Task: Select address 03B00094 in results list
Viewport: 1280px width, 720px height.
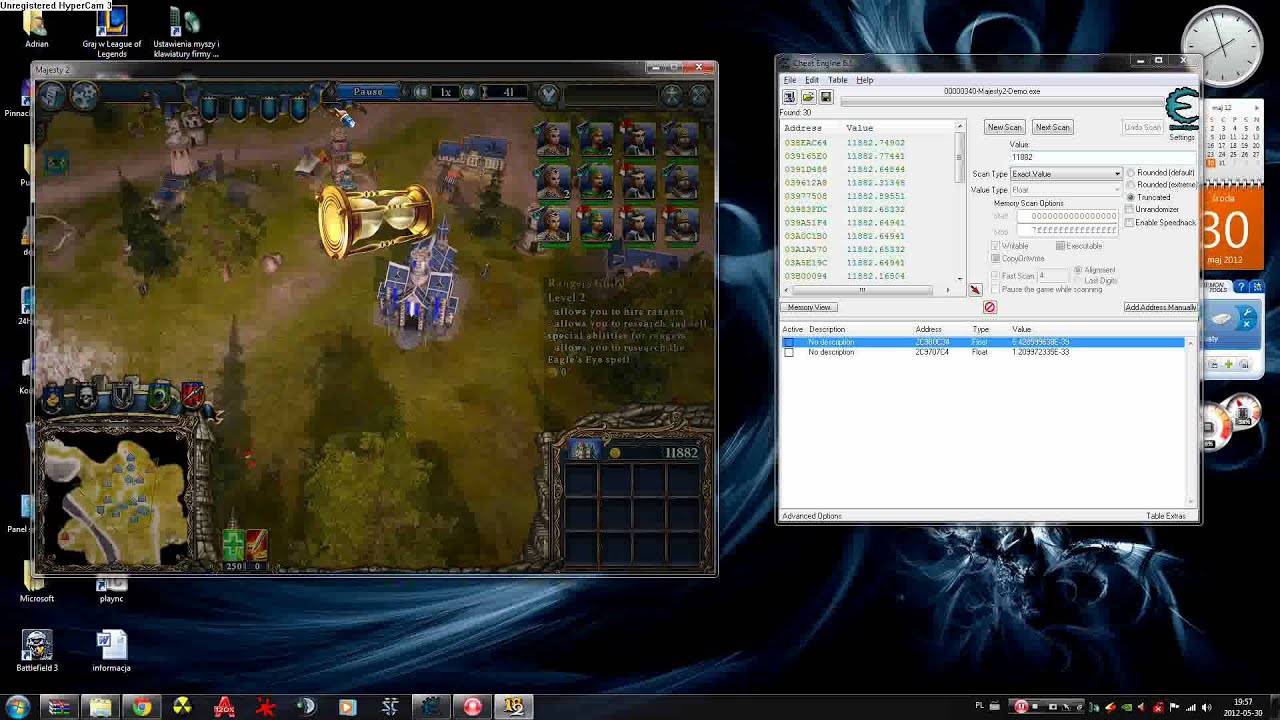Action: pos(806,276)
